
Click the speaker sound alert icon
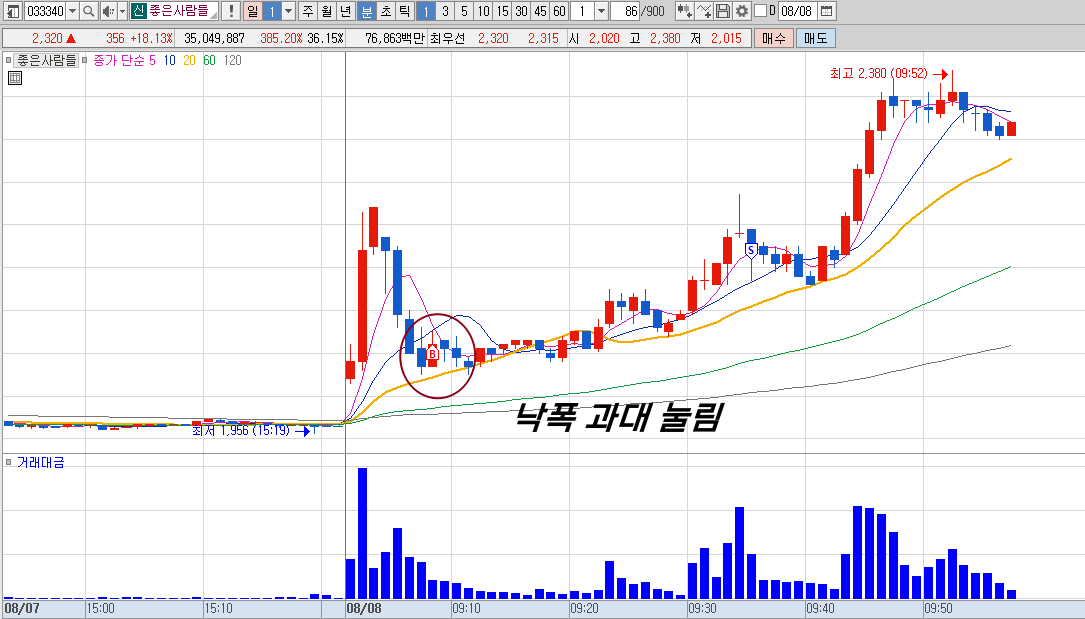click(109, 11)
